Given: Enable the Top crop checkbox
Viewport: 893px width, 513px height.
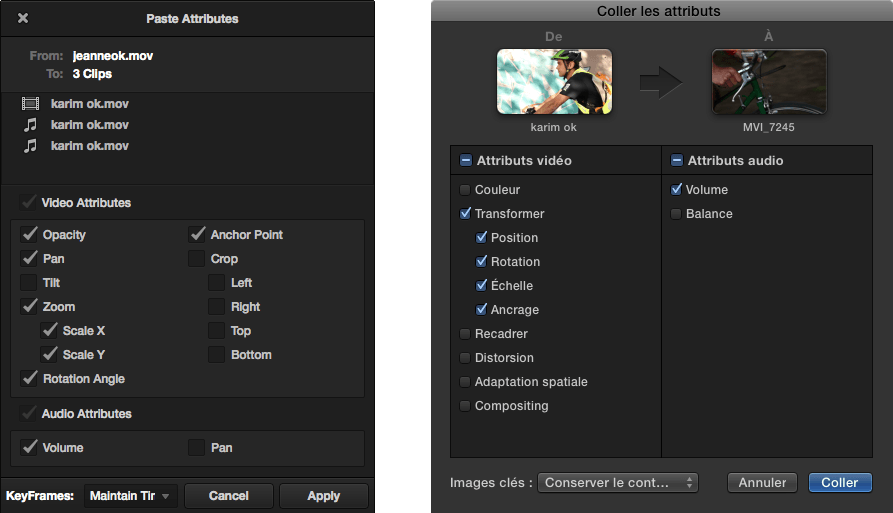Looking at the screenshot, I should pos(216,330).
